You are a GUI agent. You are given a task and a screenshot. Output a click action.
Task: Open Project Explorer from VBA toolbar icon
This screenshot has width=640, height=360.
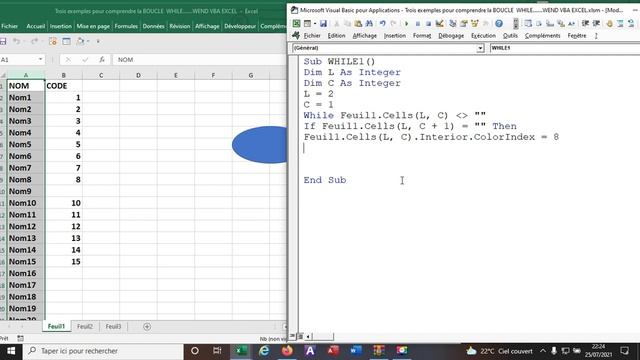point(453,24)
